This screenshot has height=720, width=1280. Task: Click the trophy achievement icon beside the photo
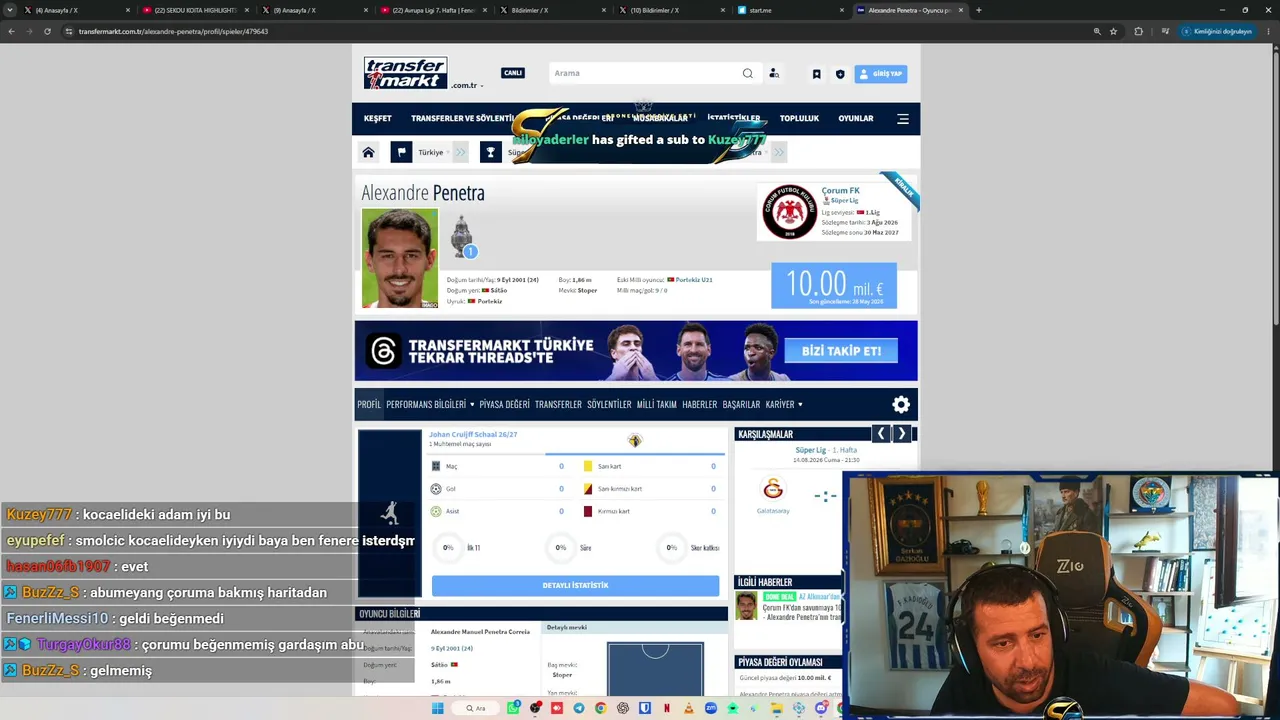[461, 237]
